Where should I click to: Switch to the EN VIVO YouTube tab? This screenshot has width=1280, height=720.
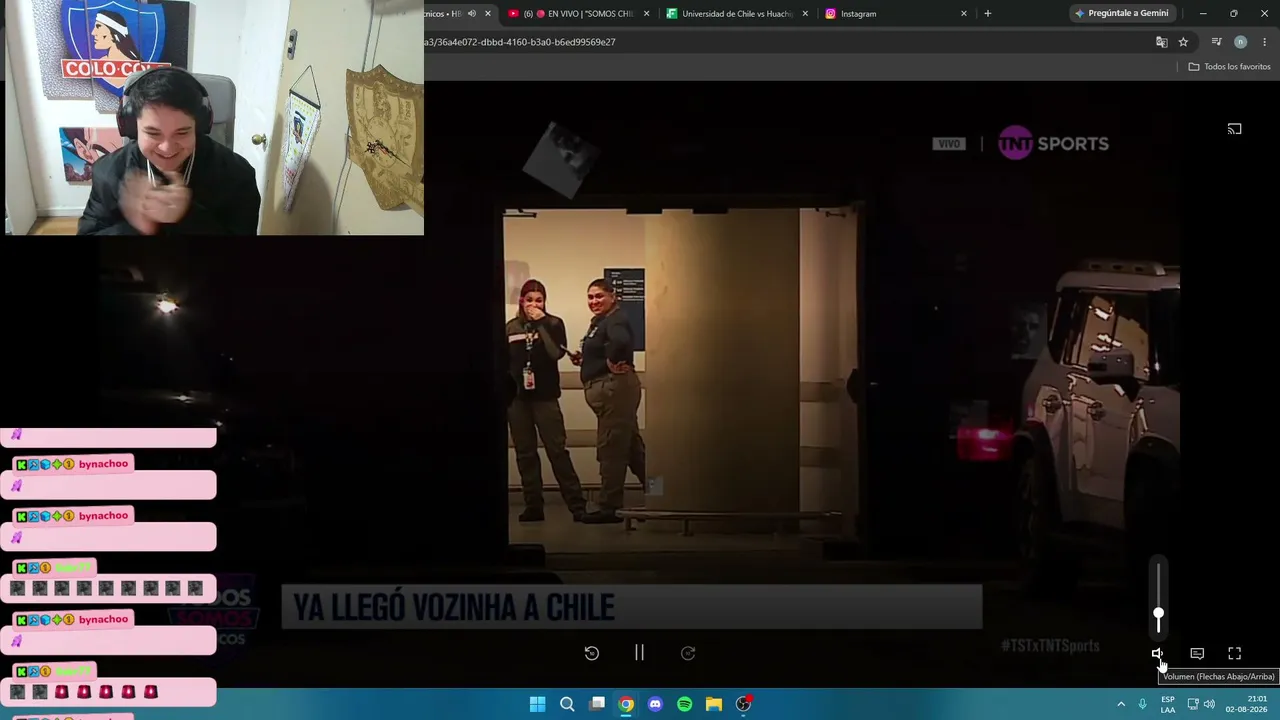pyautogui.click(x=579, y=14)
